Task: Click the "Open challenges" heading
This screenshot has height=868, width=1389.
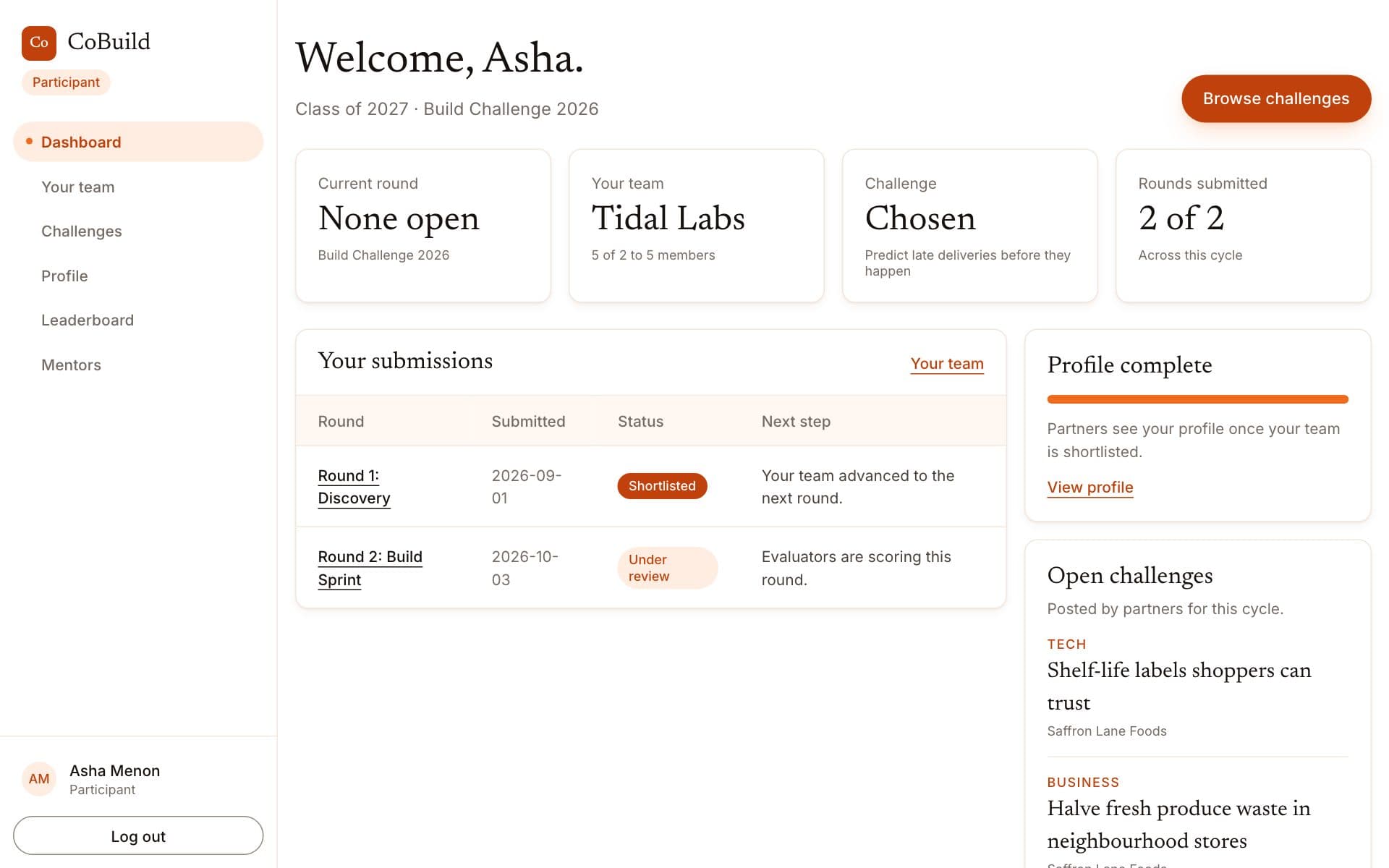Action: (1130, 576)
